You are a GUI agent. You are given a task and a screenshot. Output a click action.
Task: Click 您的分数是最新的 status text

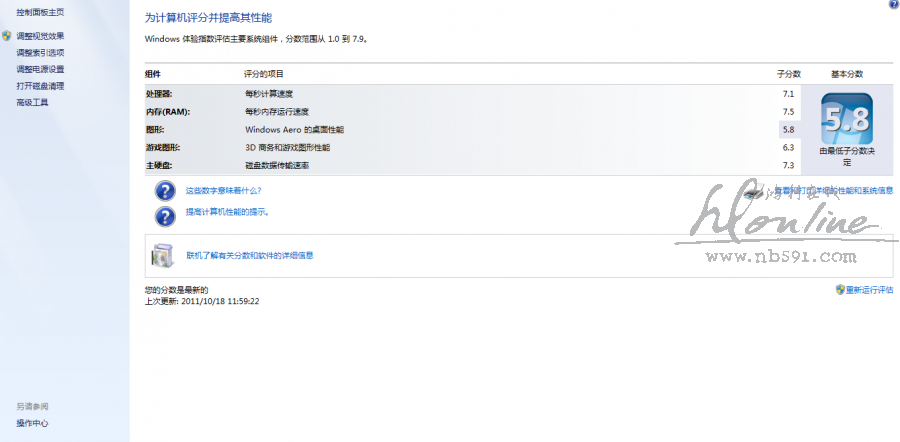[x=177, y=290]
